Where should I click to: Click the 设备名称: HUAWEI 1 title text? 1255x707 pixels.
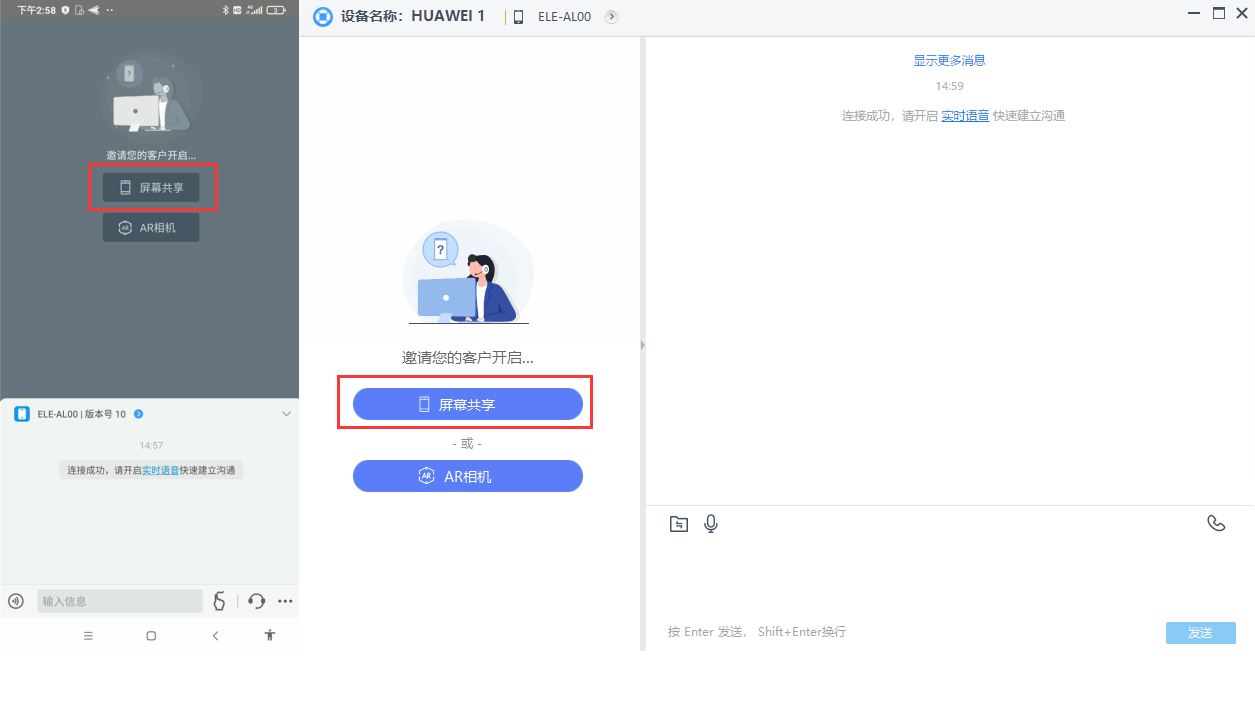(x=413, y=17)
